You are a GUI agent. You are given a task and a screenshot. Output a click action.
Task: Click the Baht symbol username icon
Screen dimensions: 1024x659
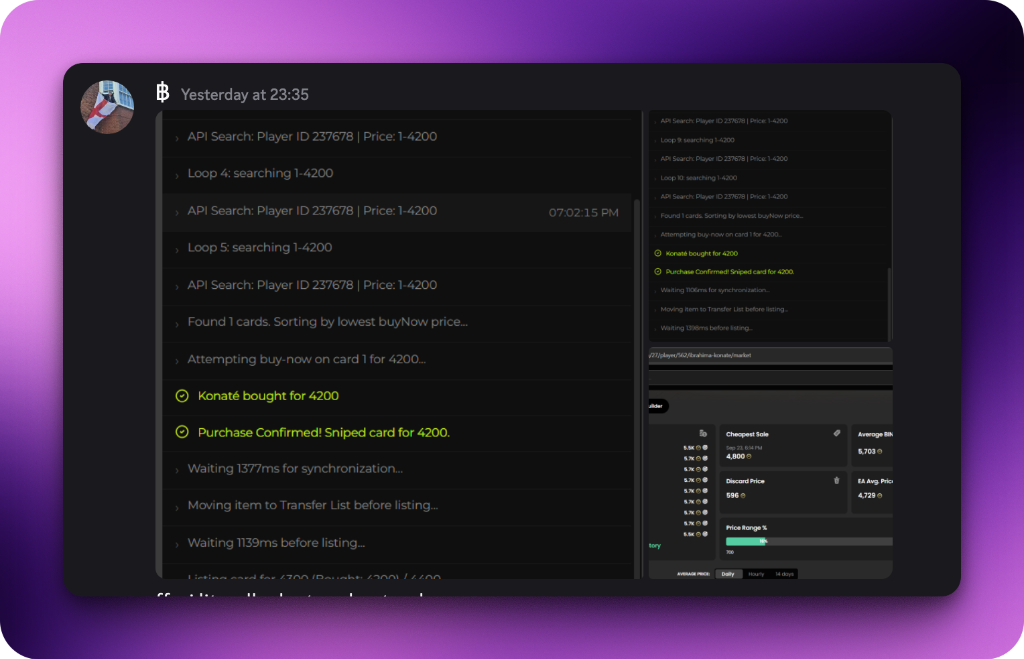[163, 92]
